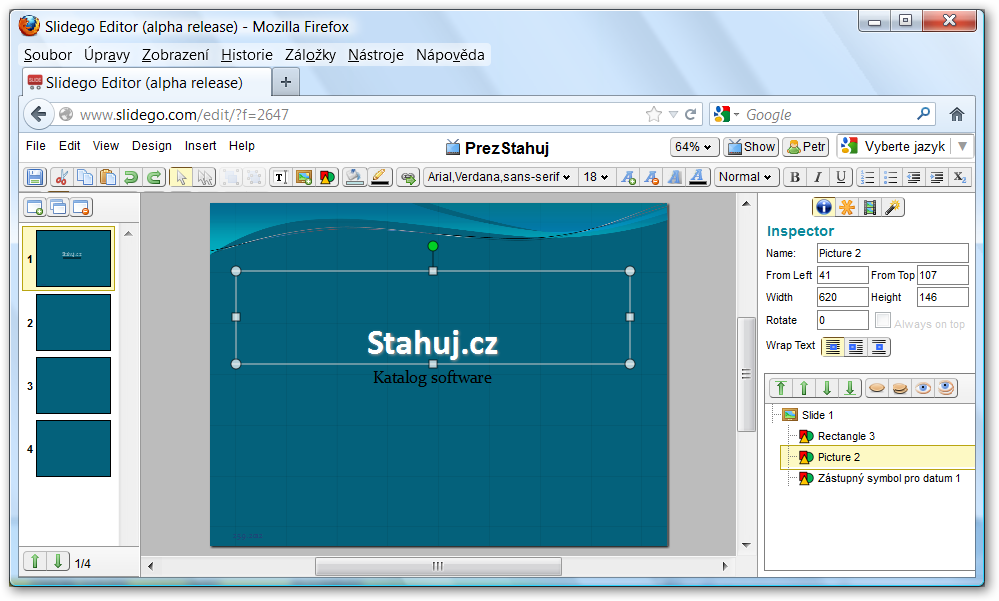999x601 pixels.
Task: Select the first Wrap Text option
Action: point(833,347)
